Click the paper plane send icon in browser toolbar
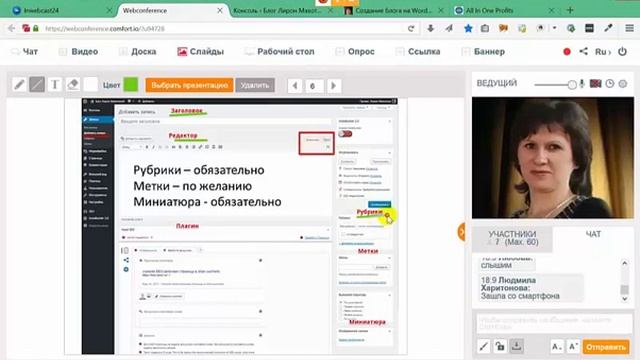This screenshot has height=360, width=640. [x=449, y=28]
